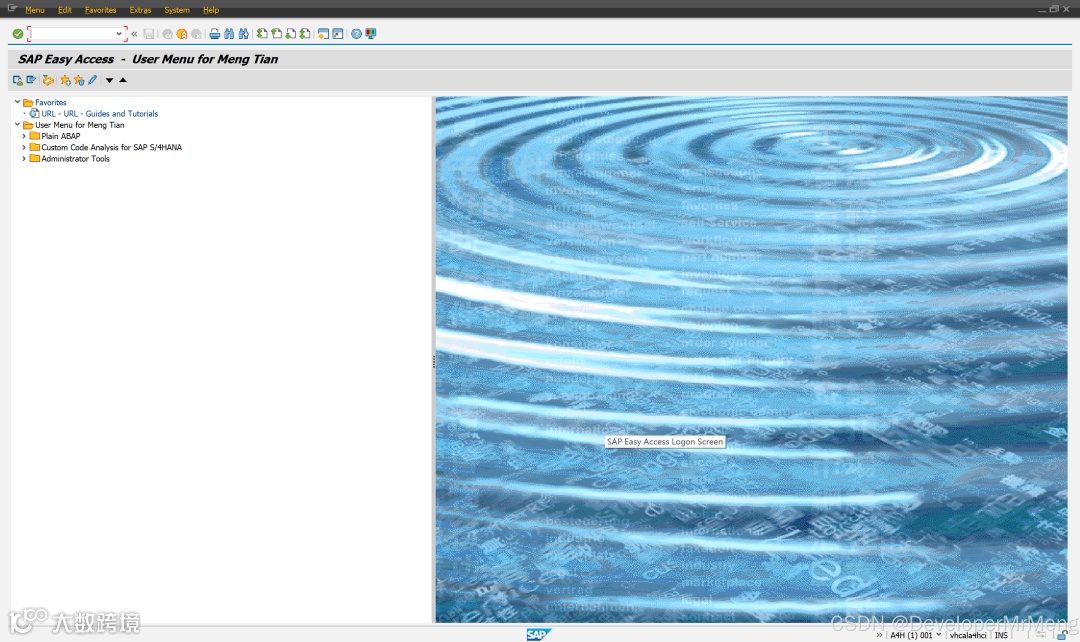Switch to User Menu icon
Viewport: 1080px width, 642px height.
tap(18, 81)
